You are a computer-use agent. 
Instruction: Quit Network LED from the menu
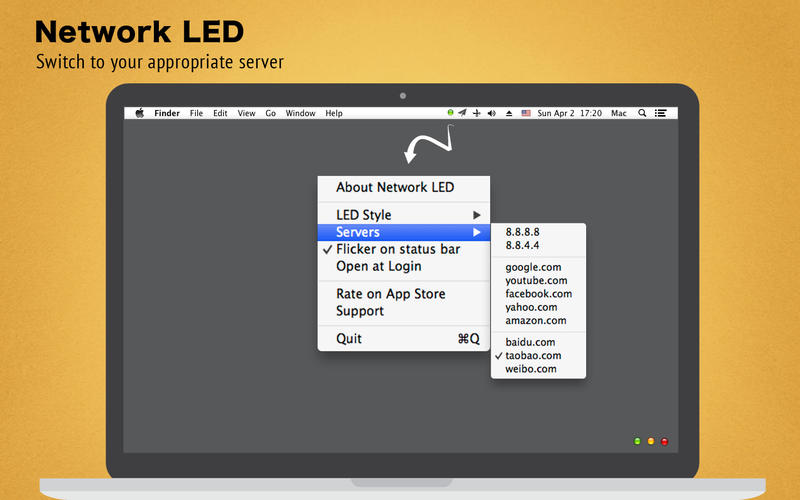click(x=404, y=339)
